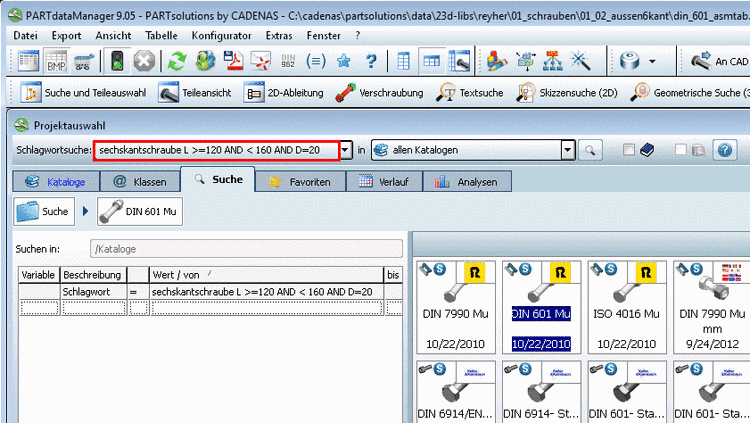Click the DIN 601 Mu breadcrumb button
The width and height of the screenshot is (750, 423).
point(140,211)
